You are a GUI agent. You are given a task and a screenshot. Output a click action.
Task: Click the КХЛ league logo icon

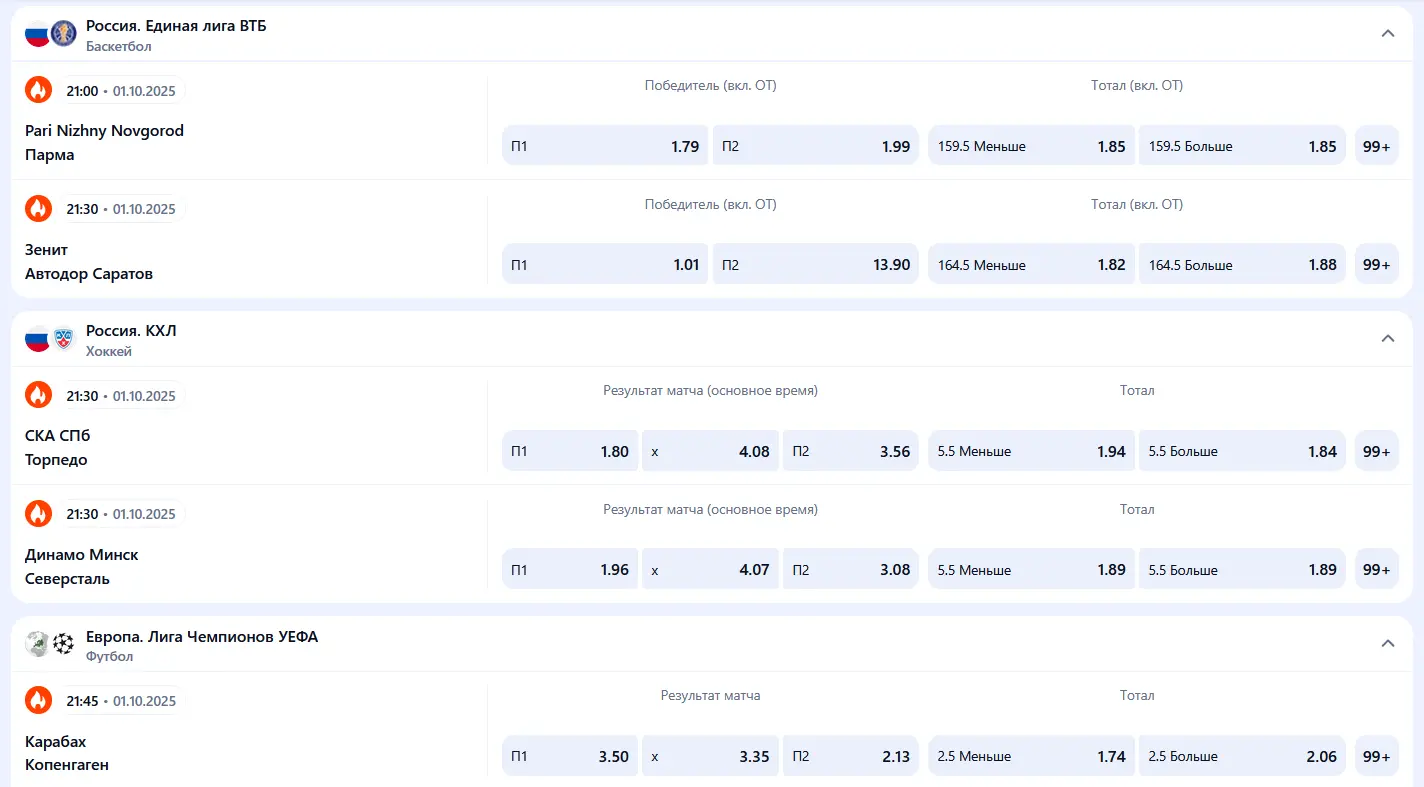[63, 338]
